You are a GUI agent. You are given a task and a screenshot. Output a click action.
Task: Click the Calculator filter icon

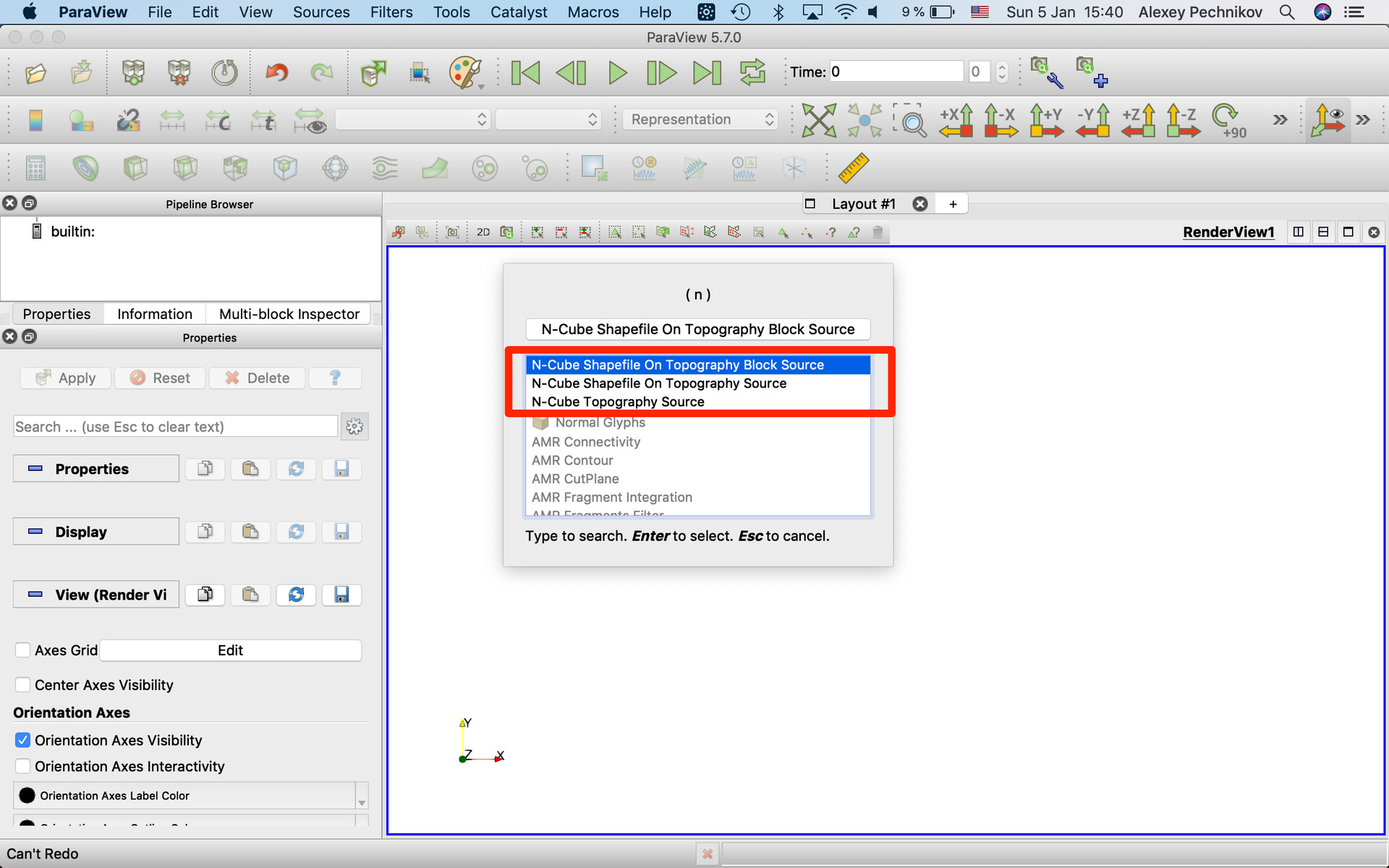[35, 168]
